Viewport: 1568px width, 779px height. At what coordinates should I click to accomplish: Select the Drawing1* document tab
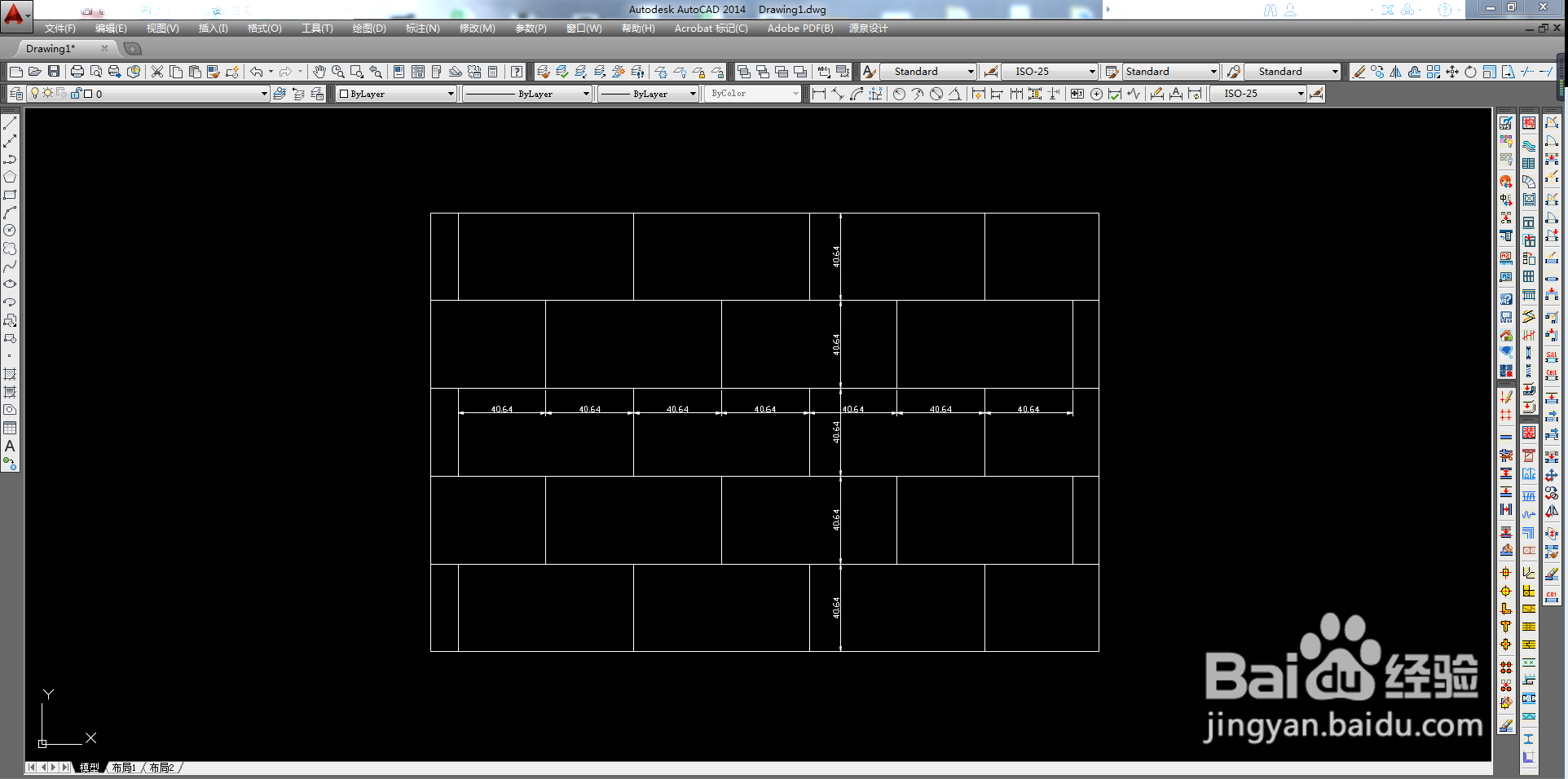click(x=51, y=49)
